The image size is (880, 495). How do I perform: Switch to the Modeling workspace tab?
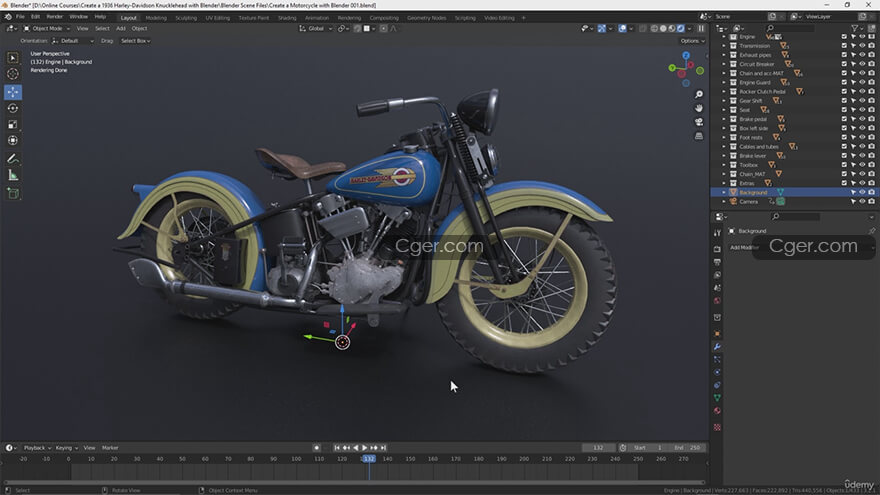click(x=156, y=18)
